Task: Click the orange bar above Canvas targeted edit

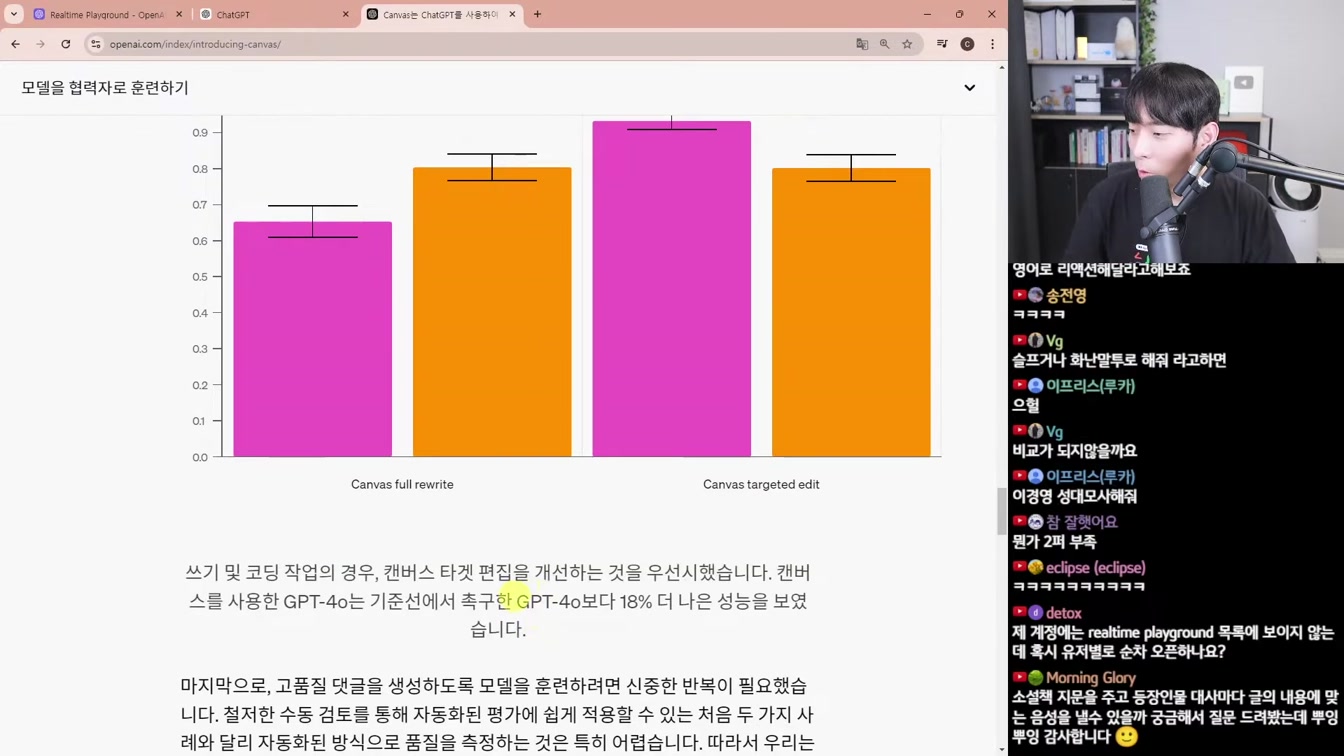Action: point(851,312)
